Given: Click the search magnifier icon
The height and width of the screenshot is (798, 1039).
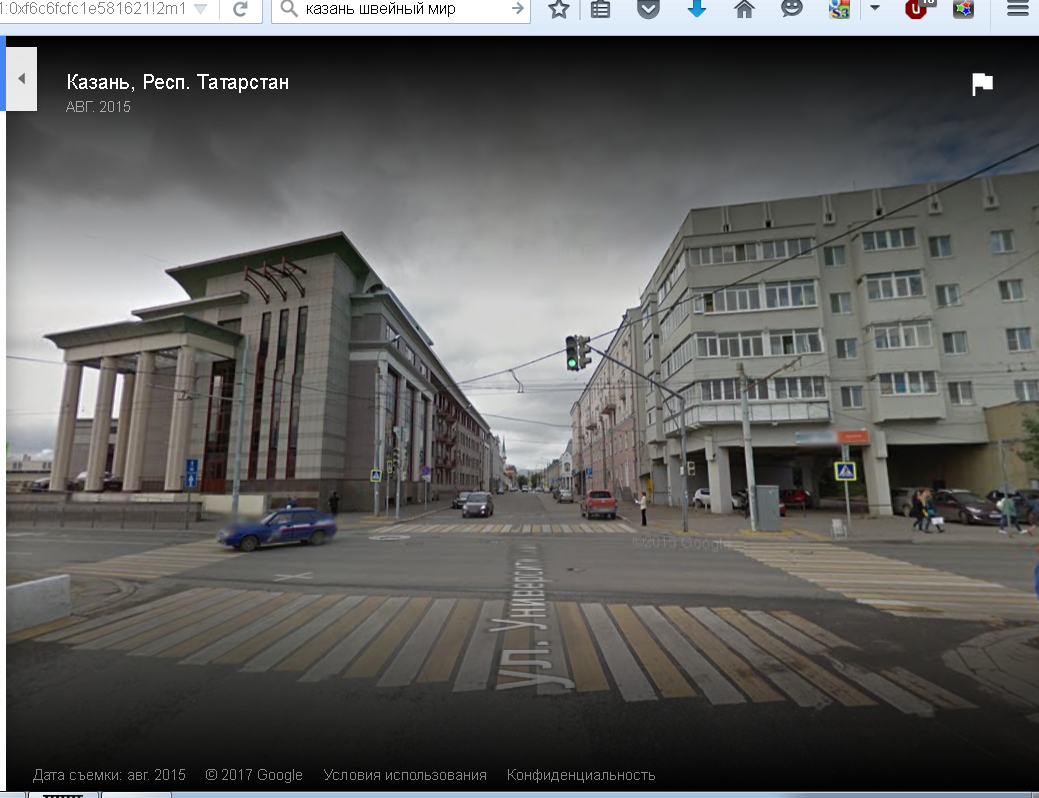Looking at the screenshot, I should [x=288, y=9].
